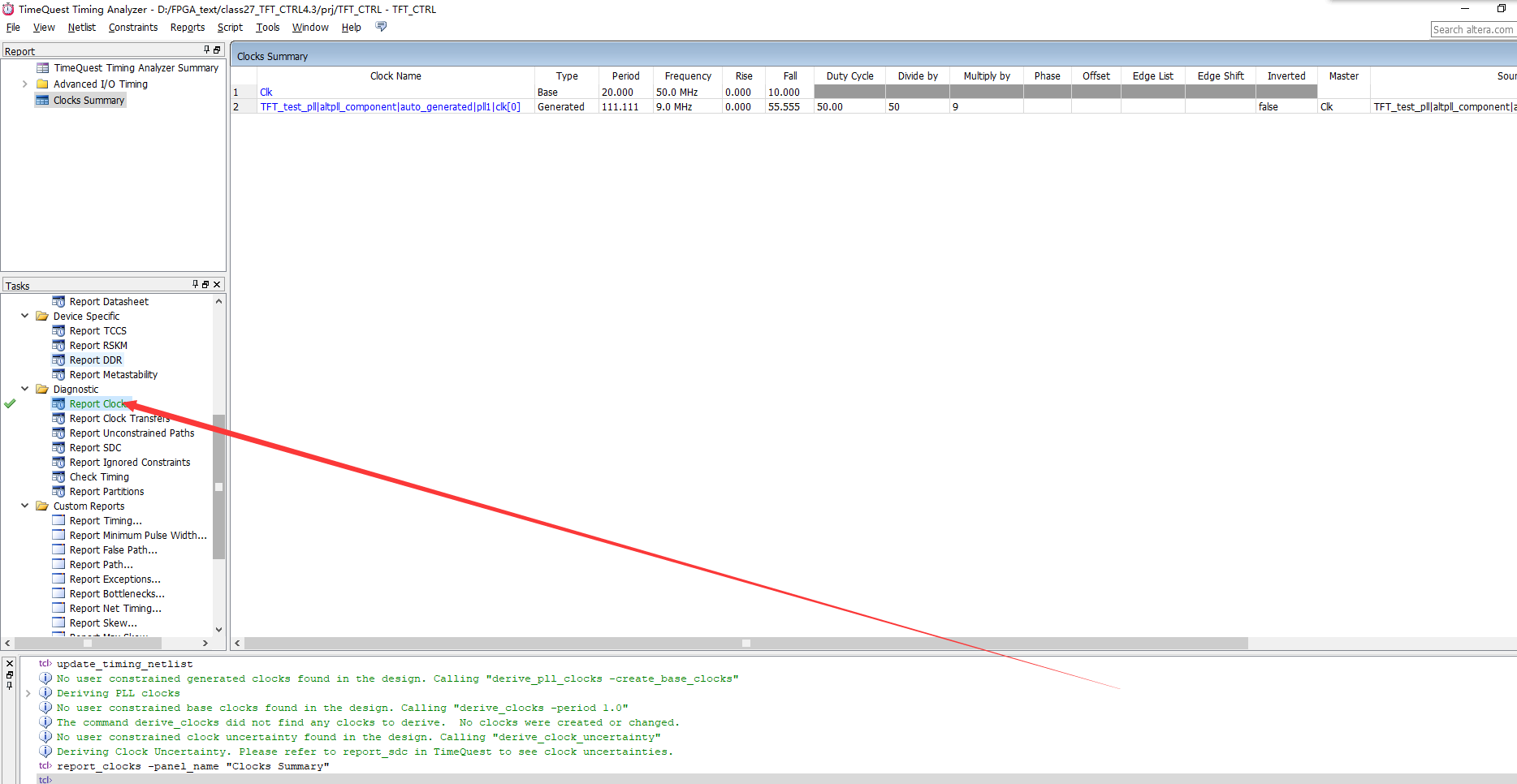Open the Clk clock link
Screen dimensions: 1517x784
tap(266, 93)
